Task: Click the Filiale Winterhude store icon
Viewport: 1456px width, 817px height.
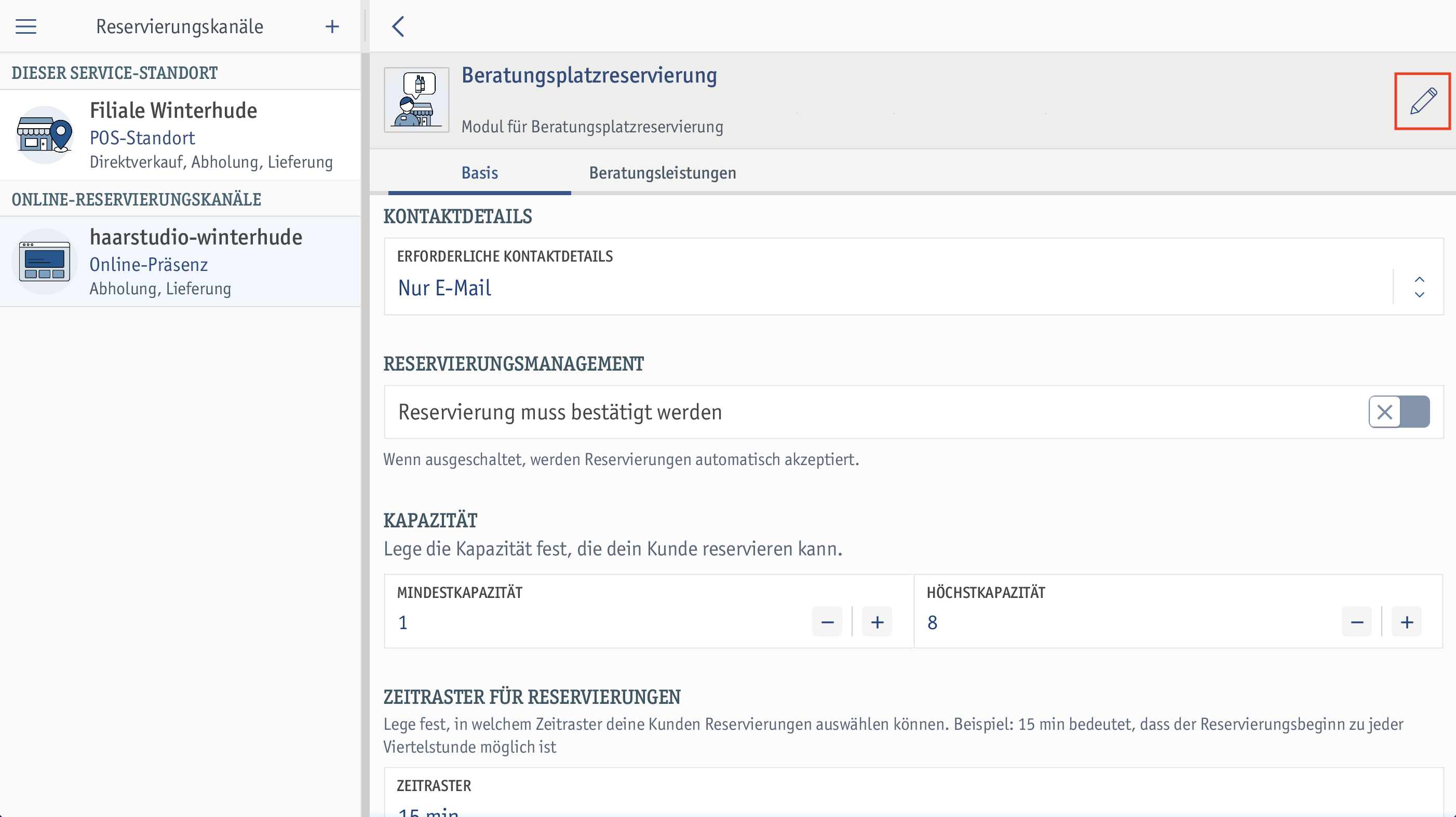Action: [45, 135]
